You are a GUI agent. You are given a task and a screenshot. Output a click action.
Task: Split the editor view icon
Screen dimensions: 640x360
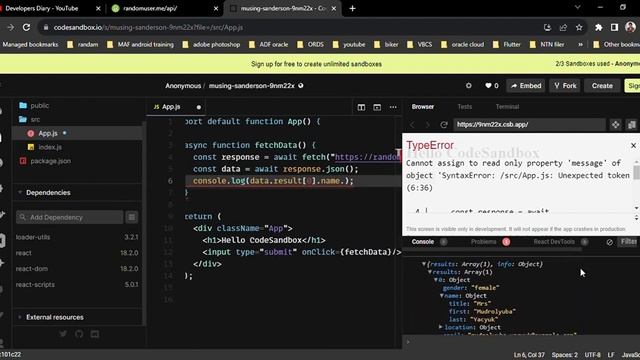point(361,107)
